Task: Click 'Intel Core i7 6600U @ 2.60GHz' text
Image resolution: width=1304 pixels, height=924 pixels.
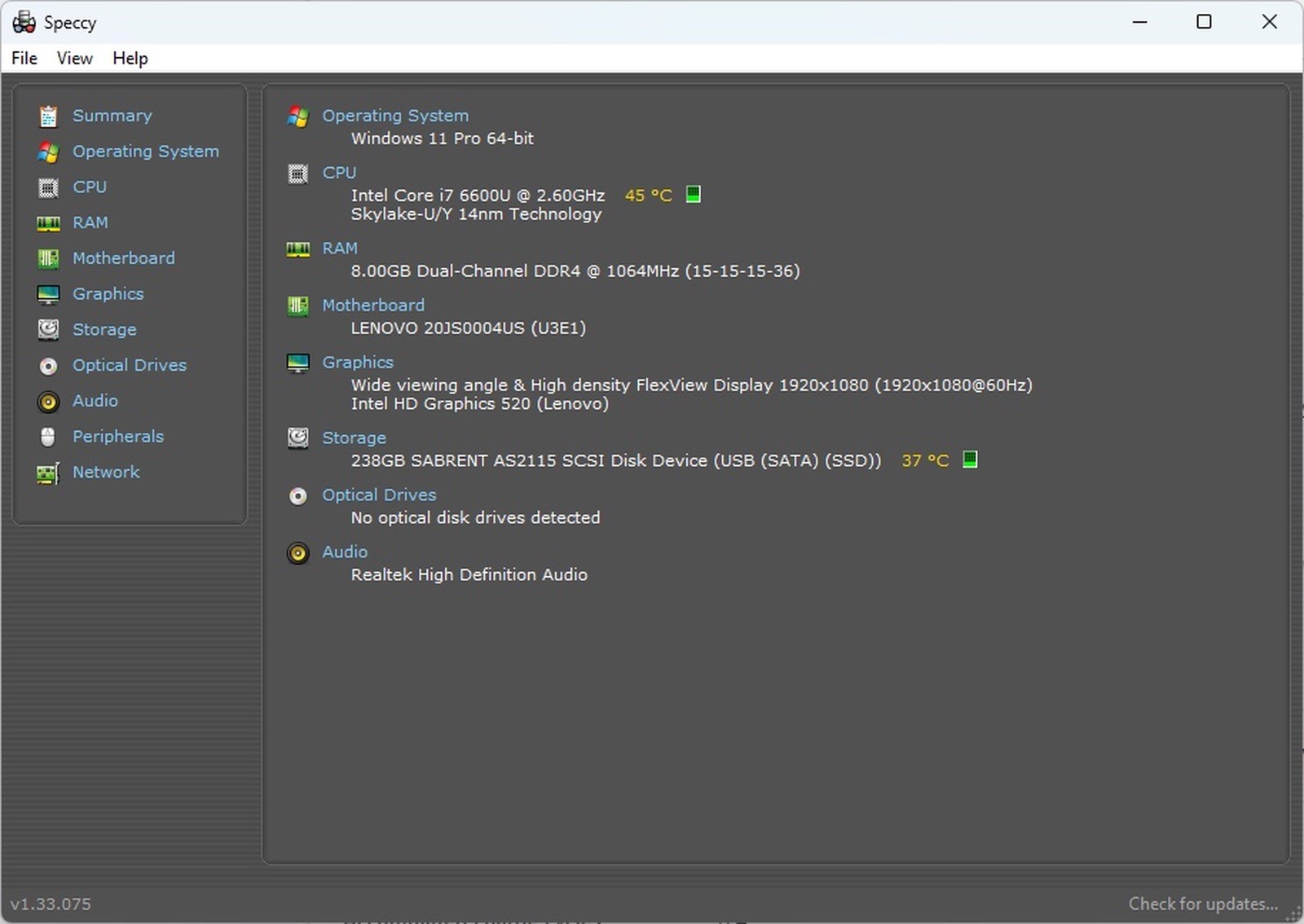Action: [478, 196]
